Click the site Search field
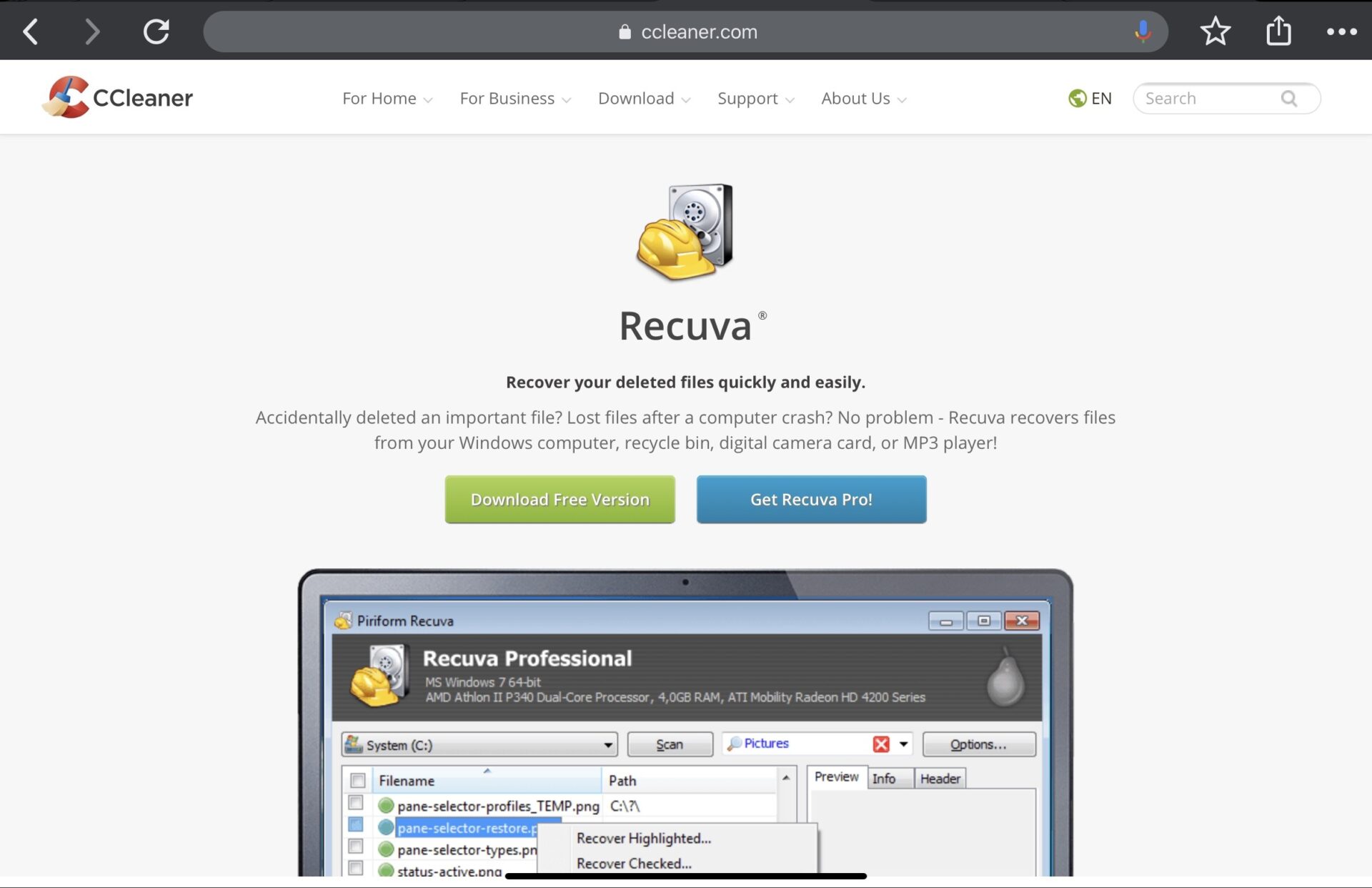 coord(1226,98)
